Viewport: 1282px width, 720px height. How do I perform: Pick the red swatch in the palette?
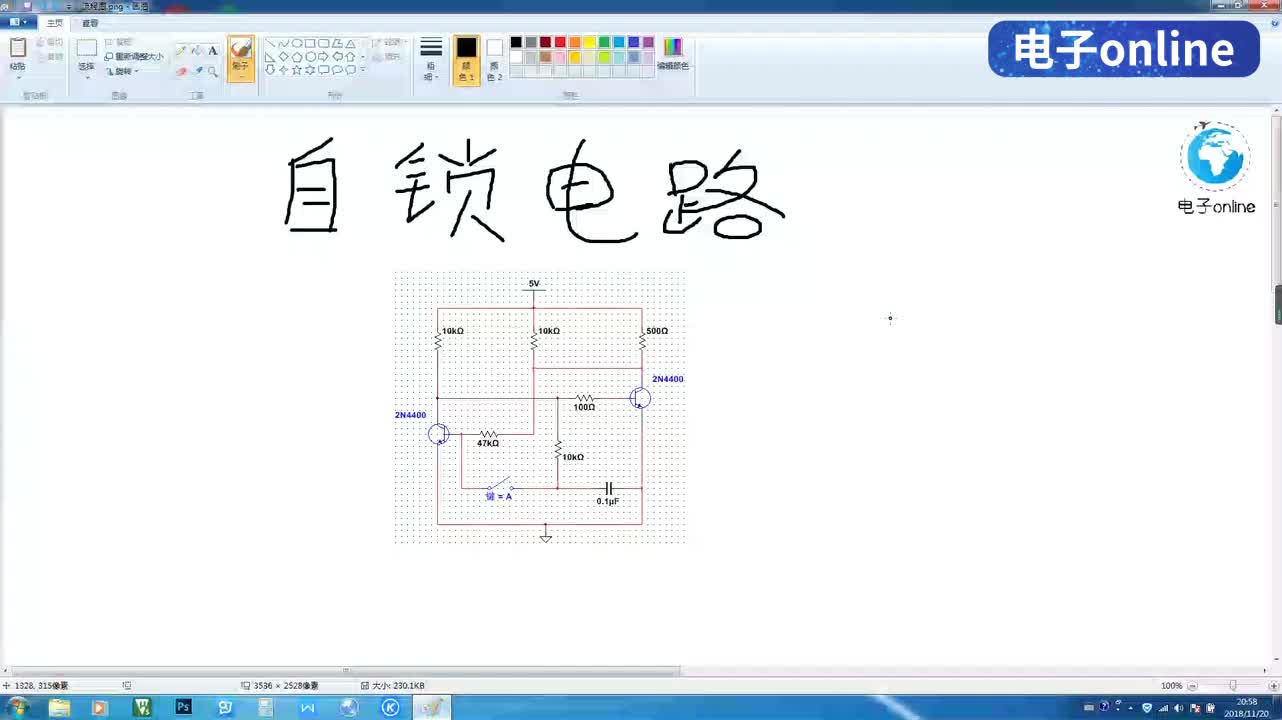coord(560,43)
